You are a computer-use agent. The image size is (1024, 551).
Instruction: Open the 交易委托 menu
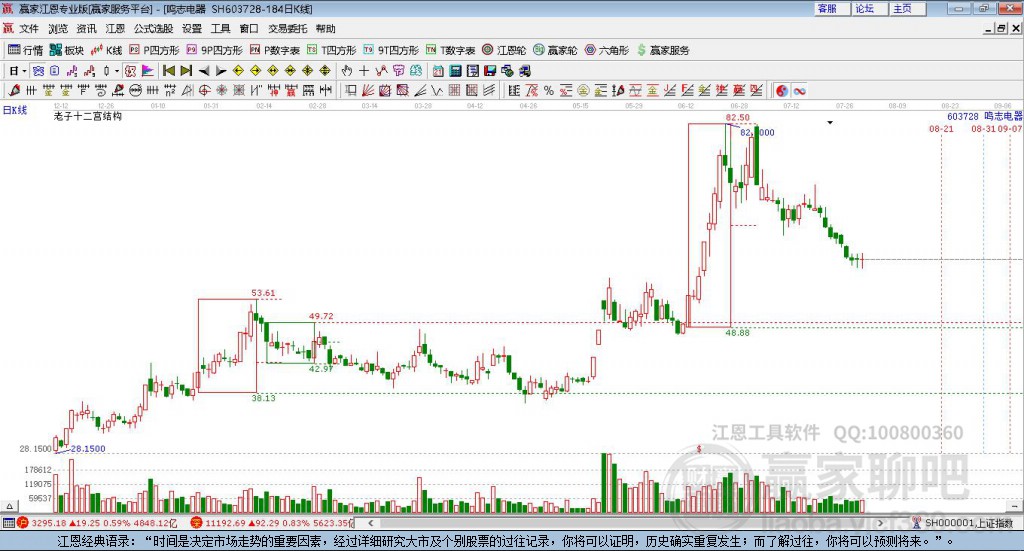287,29
